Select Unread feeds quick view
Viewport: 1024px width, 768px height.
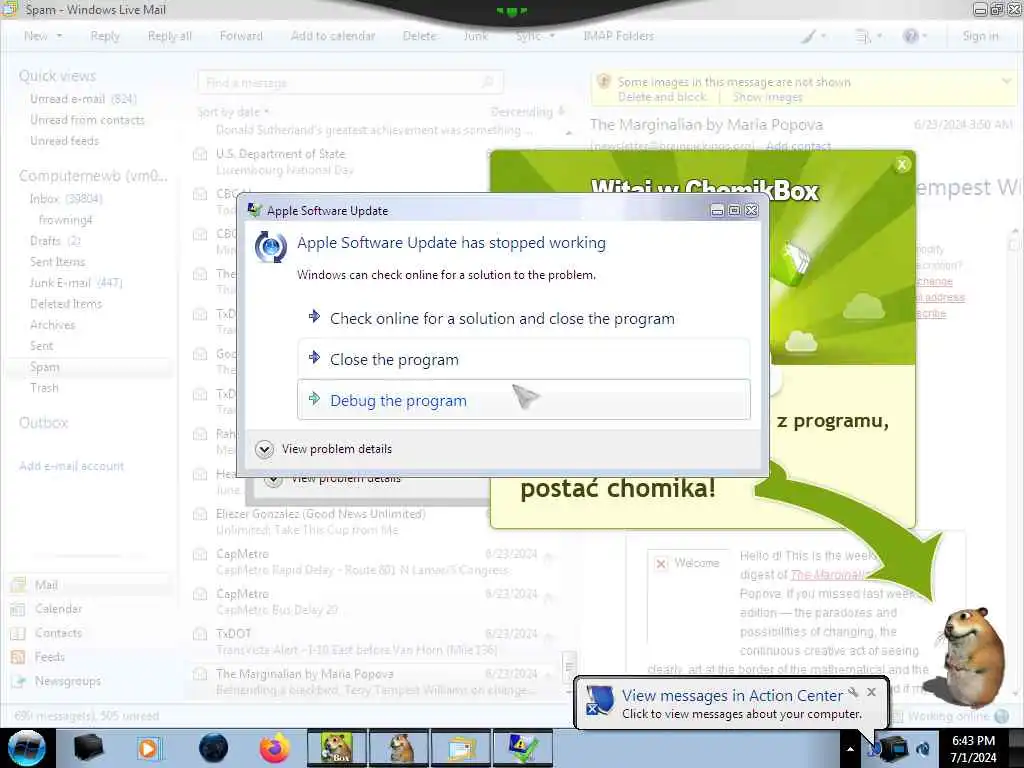[64, 141]
